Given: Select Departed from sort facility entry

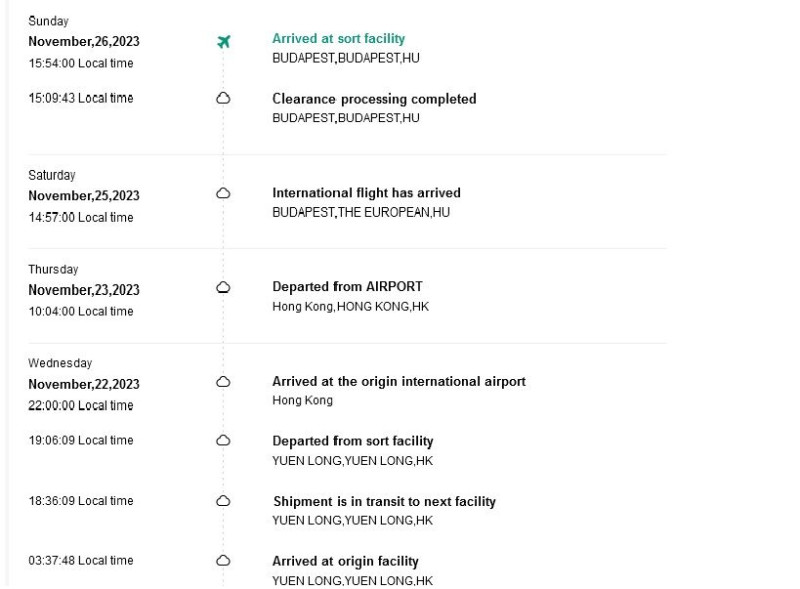Looking at the screenshot, I should pyautogui.click(x=353, y=441).
